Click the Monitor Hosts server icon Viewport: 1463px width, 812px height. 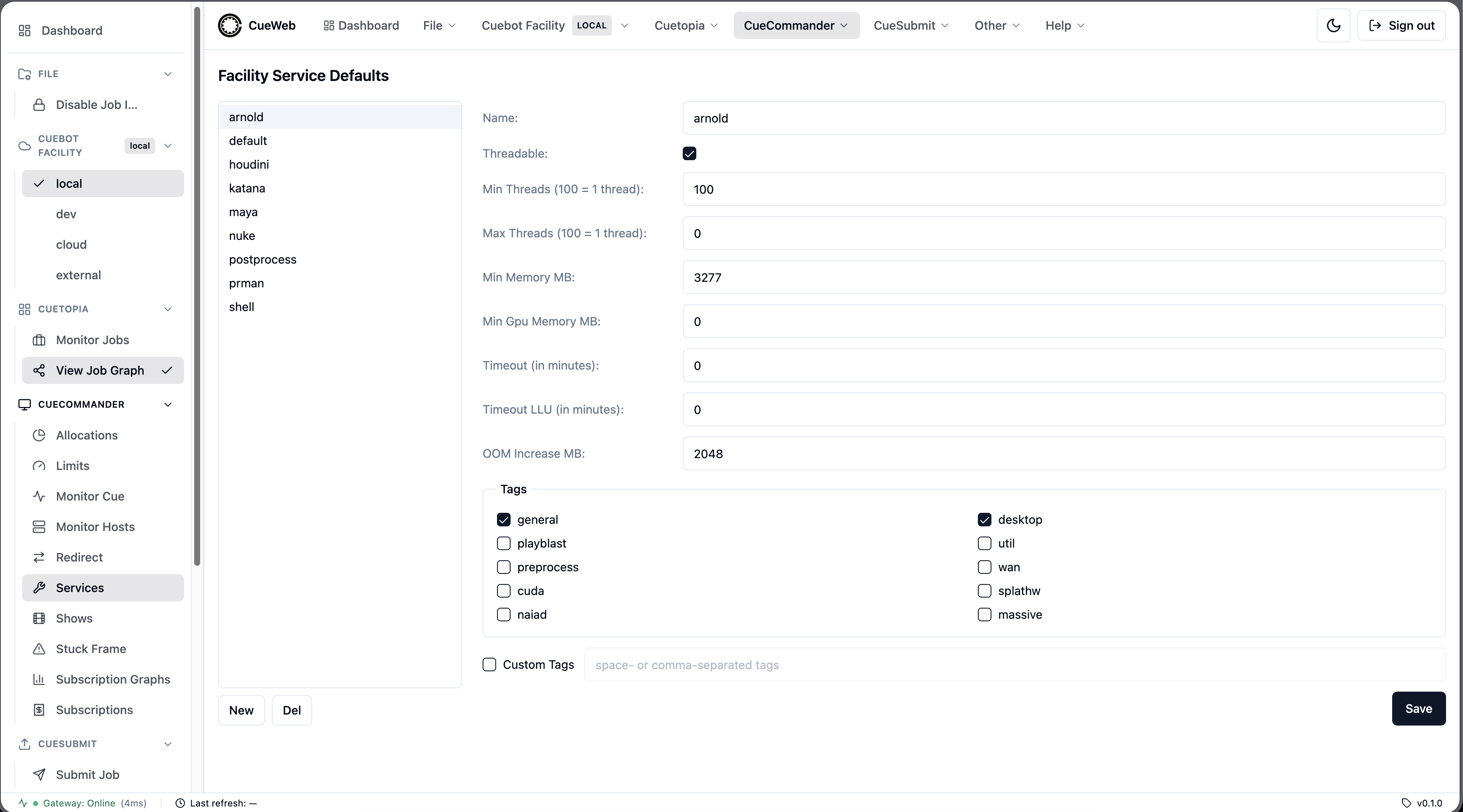39,527
